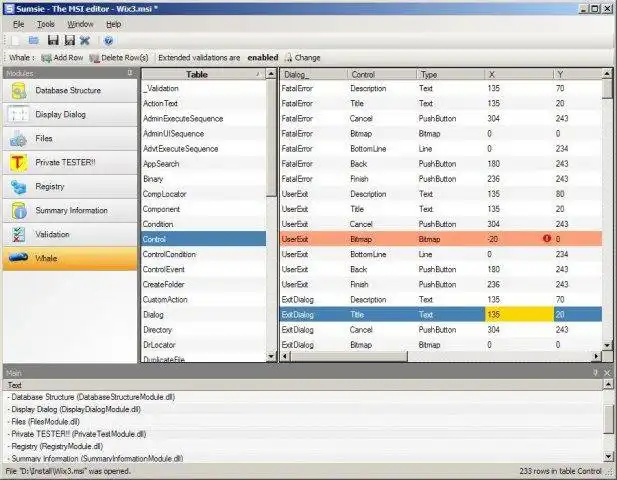617x480 pixels.
Task: Open the Help menu
Action: coord(114,24)
